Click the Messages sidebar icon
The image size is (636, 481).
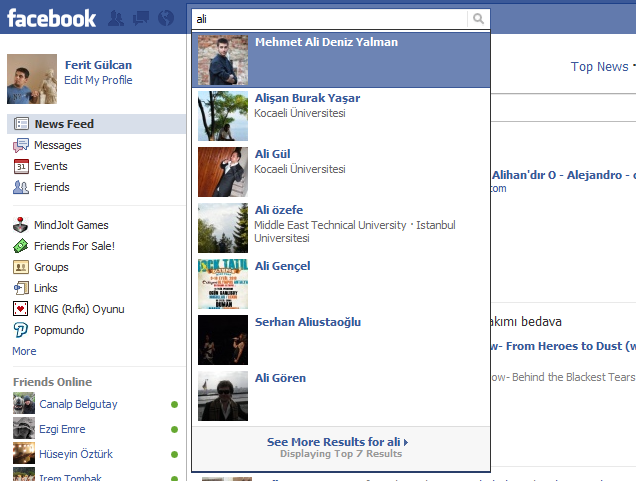21,145
